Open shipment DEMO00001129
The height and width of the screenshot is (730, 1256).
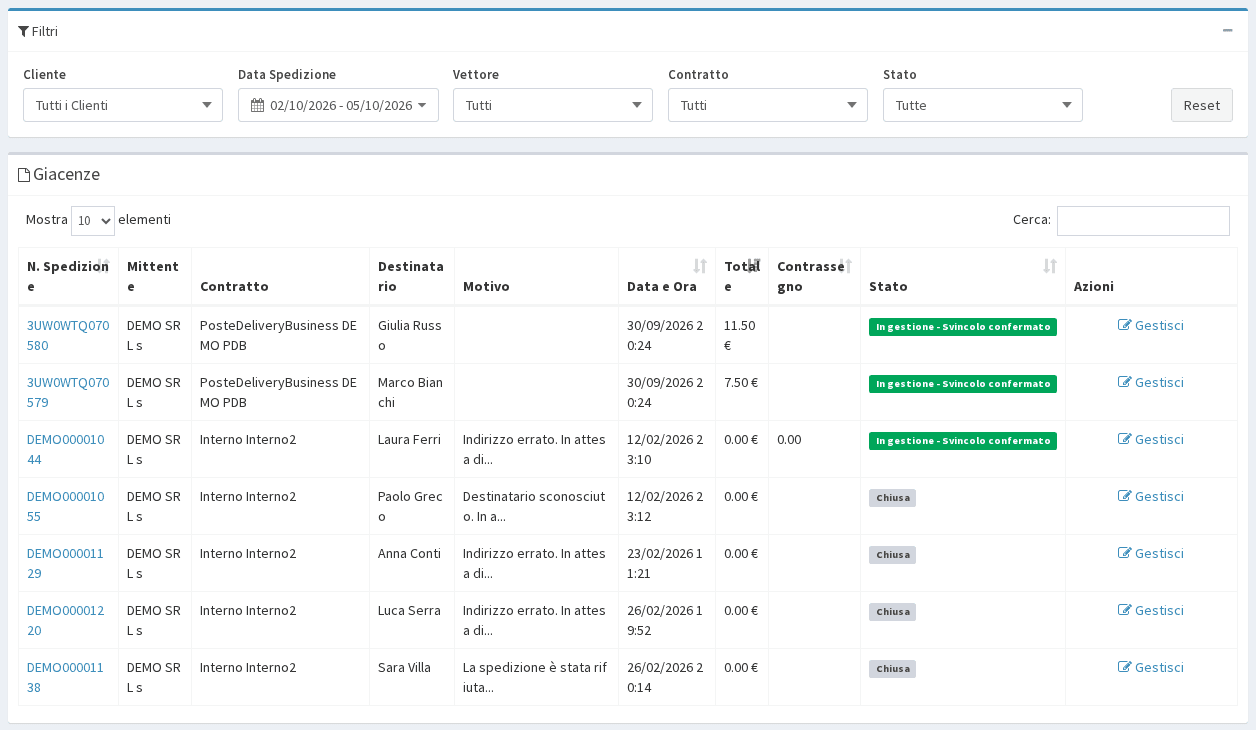(x=68, y=563)
